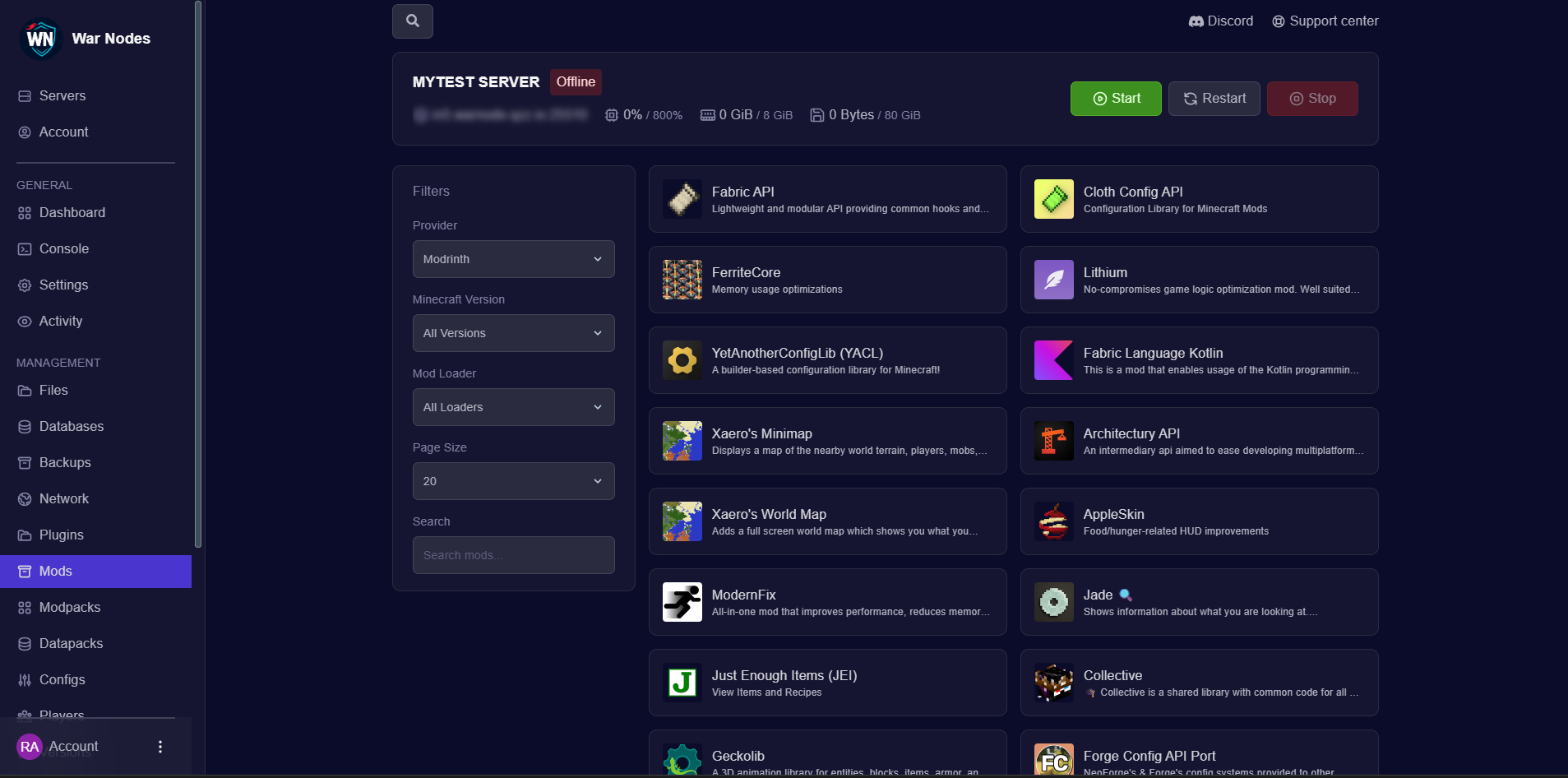1568x778 pixels.
Task: Click the War Nodes logo icon
Action: pyautogui.click(x=40, y=39)
